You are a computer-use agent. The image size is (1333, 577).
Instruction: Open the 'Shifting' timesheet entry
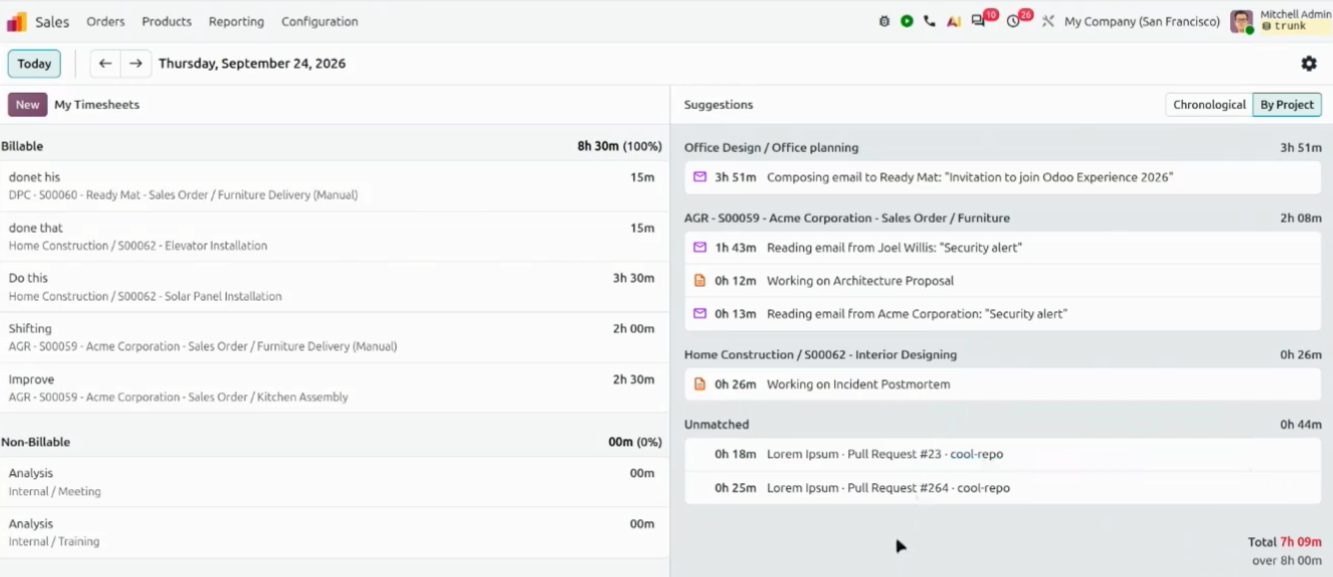pyautogui.click(x=334, y=337)
